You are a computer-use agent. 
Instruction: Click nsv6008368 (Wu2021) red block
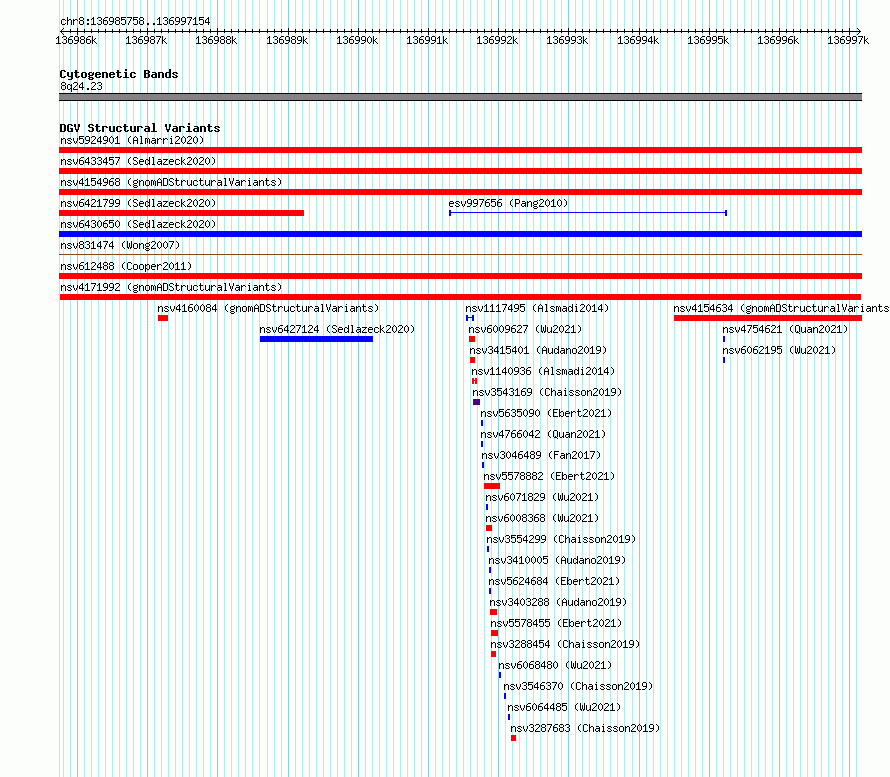pyautogui.click(x=489, y=528)
